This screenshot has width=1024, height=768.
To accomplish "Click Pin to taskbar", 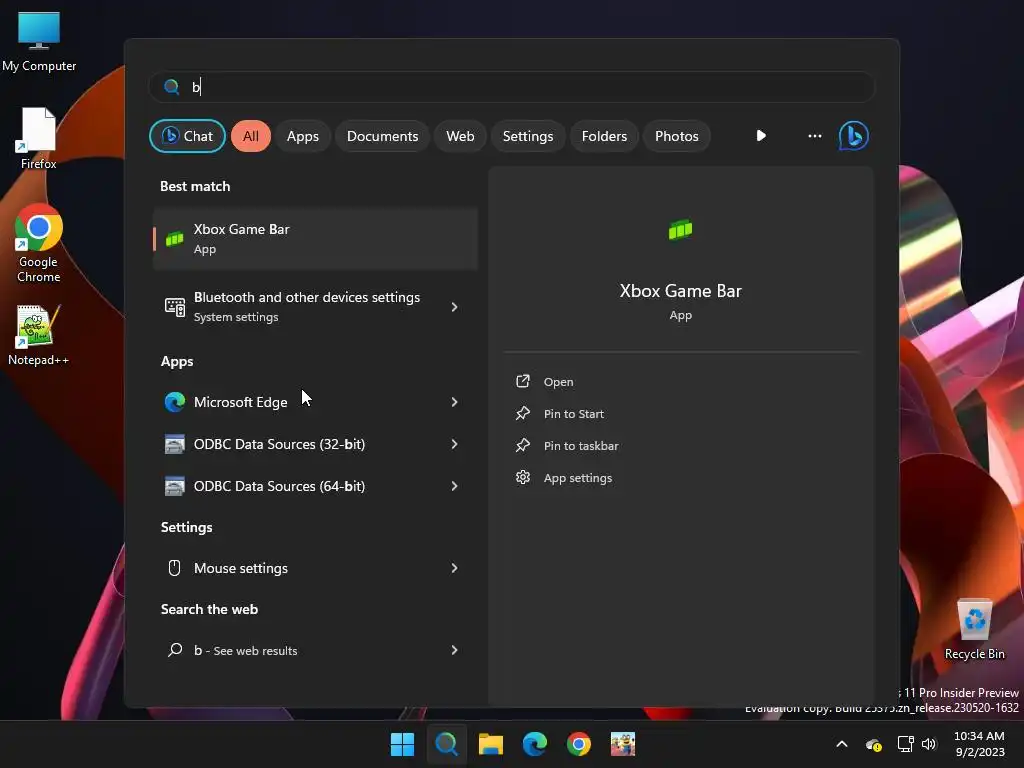I will [581, 446].
